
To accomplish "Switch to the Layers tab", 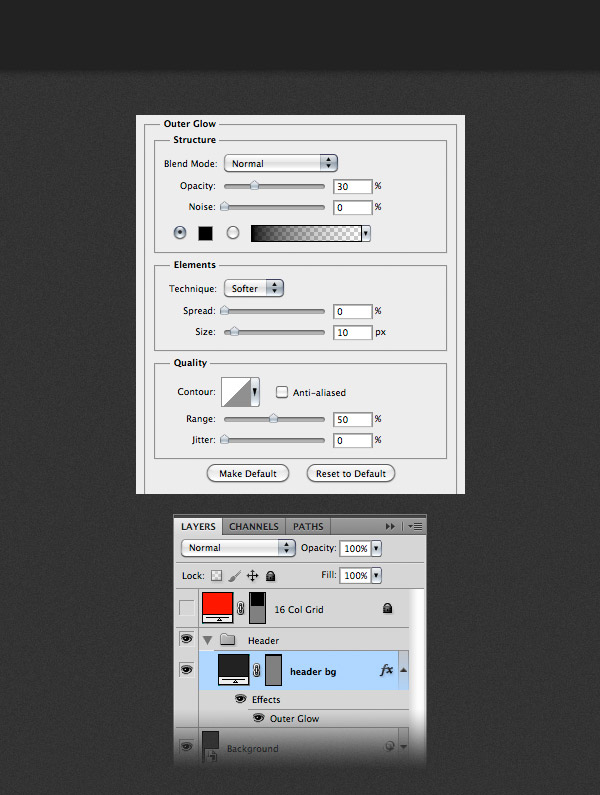I will click(x=198, y=526).
